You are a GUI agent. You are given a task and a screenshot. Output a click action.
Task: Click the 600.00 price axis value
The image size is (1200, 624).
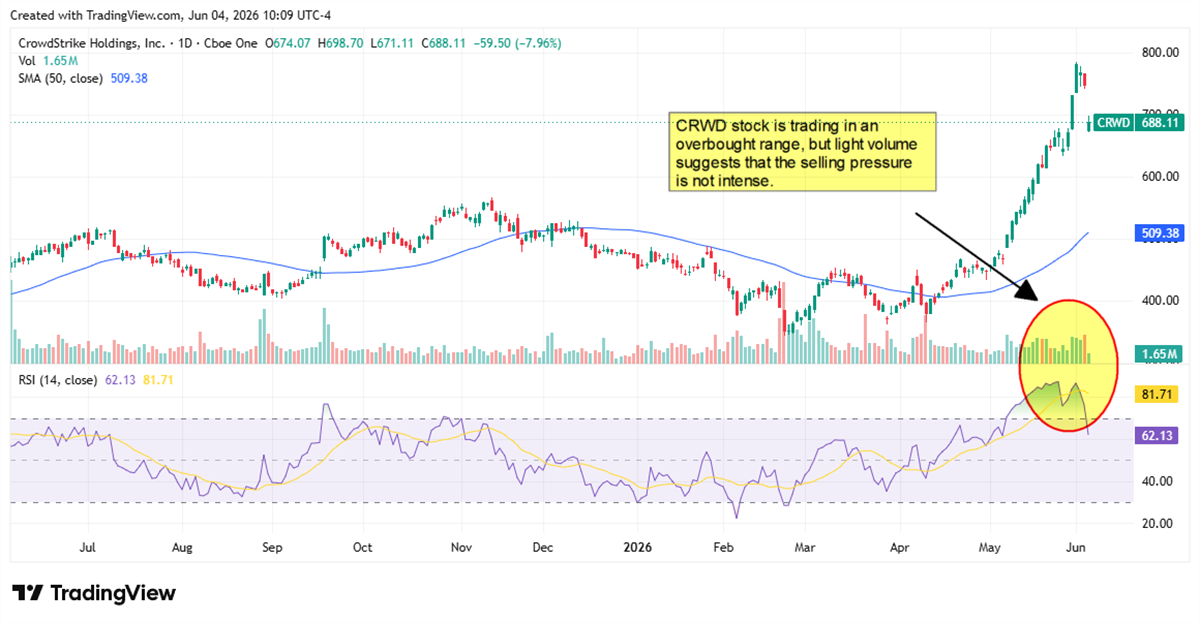(1161, 176)
